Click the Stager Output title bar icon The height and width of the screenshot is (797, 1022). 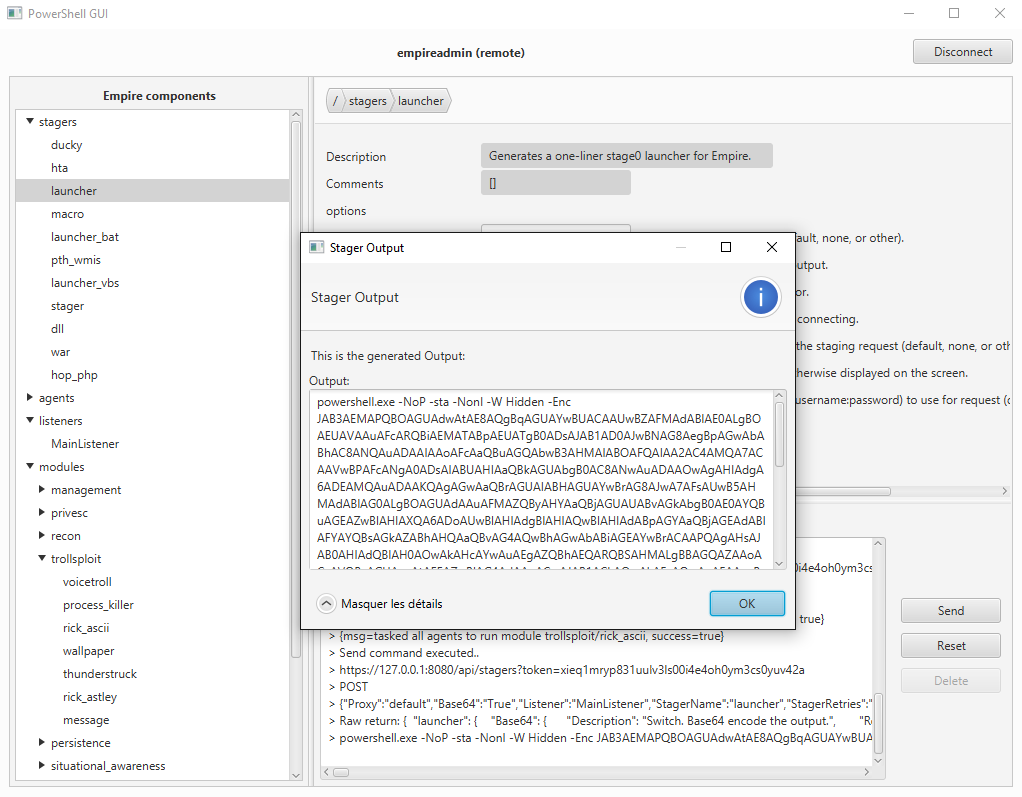317,247
